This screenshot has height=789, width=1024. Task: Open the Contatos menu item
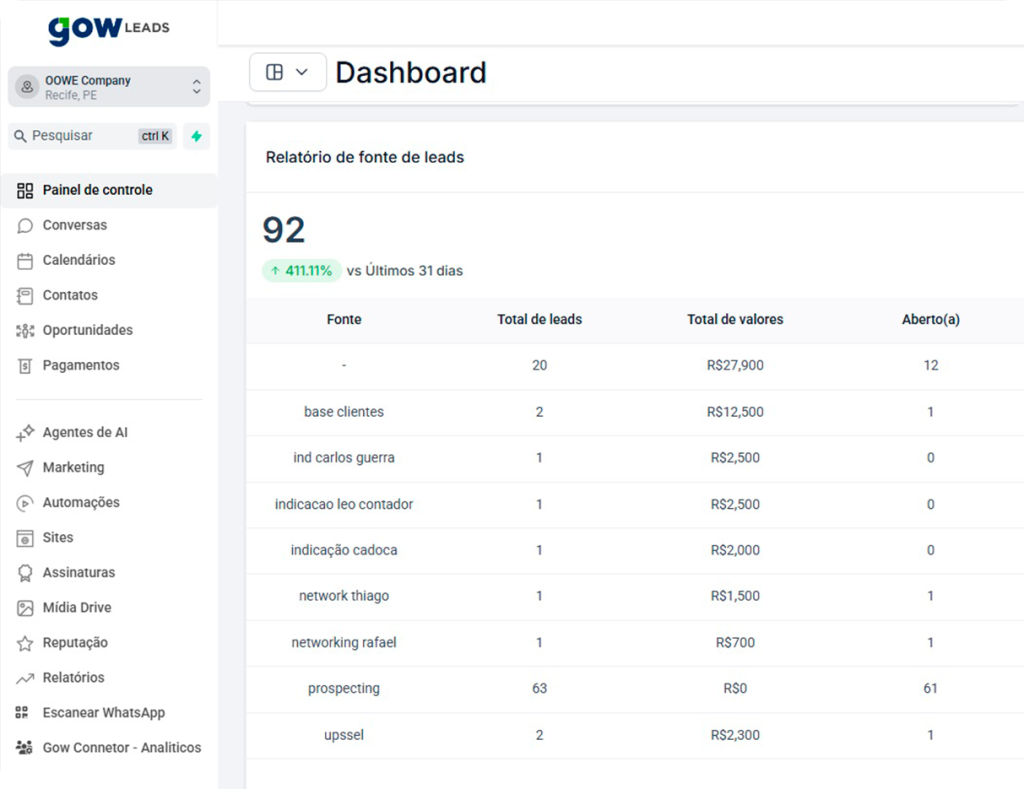tap(70, 296)
